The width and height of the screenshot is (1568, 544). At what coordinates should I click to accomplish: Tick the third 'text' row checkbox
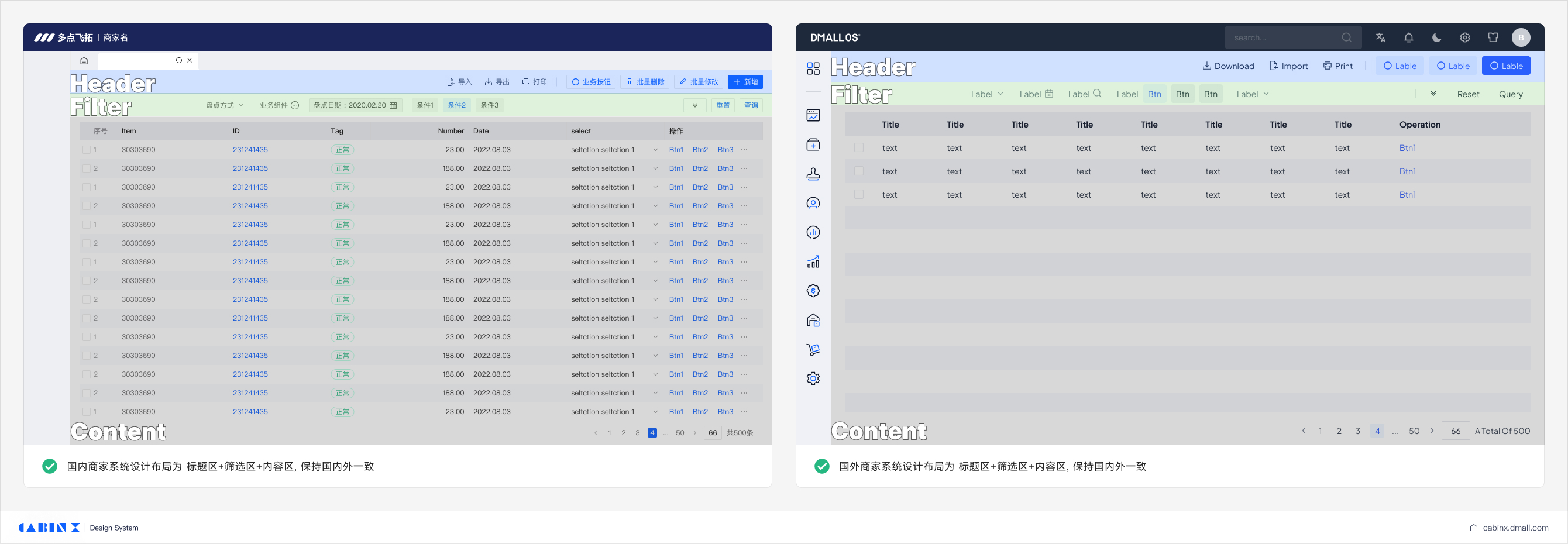point(858,195)
